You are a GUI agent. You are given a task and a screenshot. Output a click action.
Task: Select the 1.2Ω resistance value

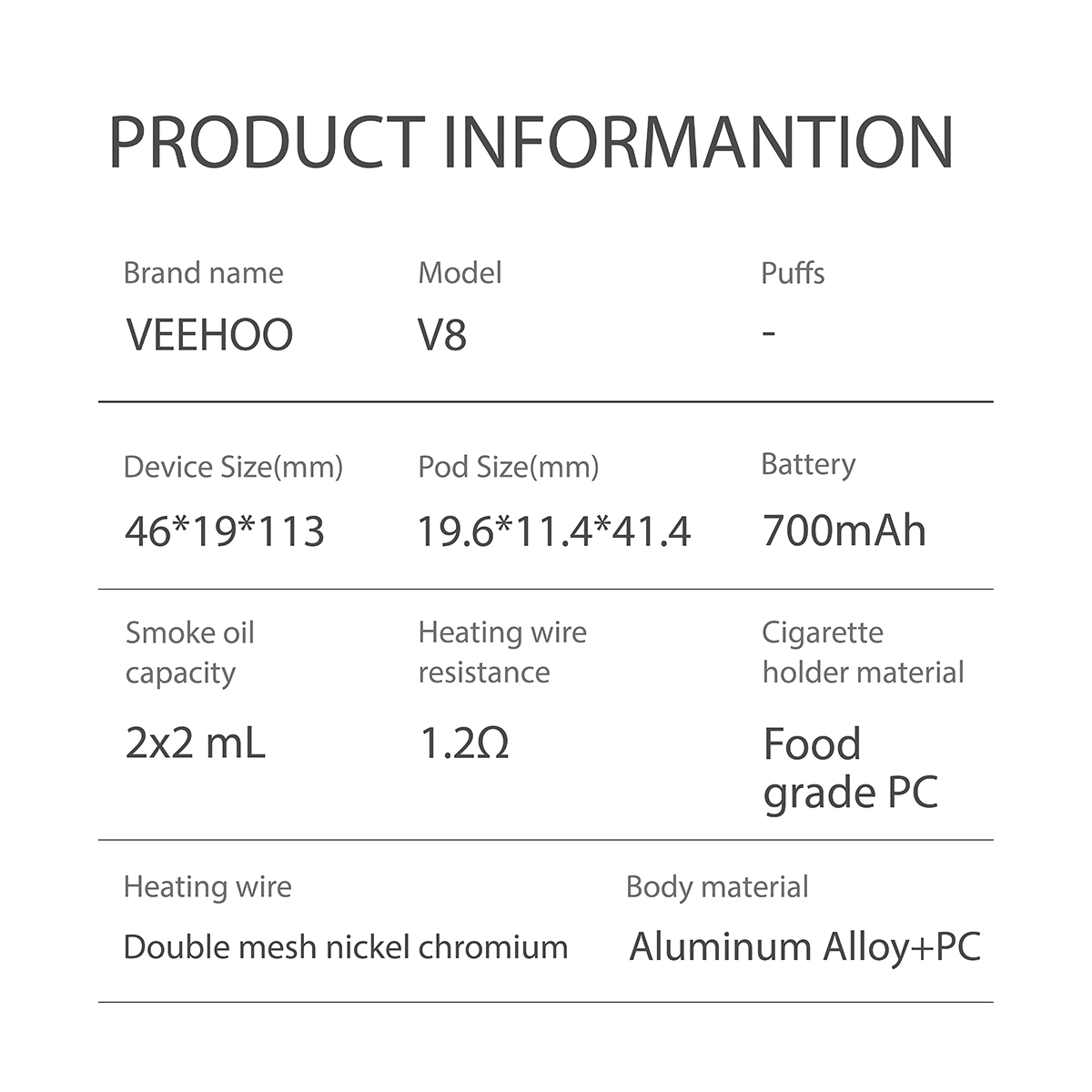(x=463, y=743)
